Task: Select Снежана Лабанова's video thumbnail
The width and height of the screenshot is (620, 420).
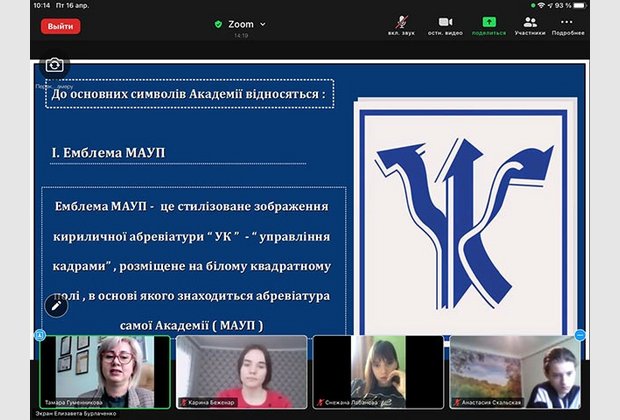Action: point(378,371)
